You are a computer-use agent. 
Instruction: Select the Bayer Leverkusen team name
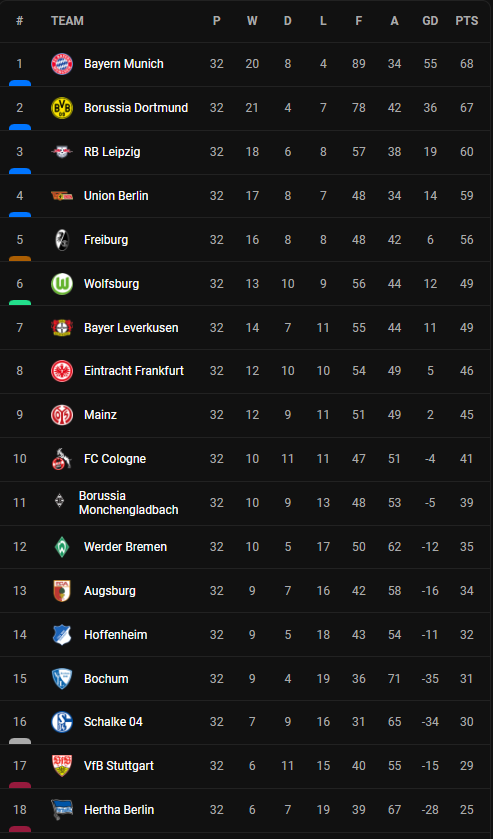[x=131, y=327]
